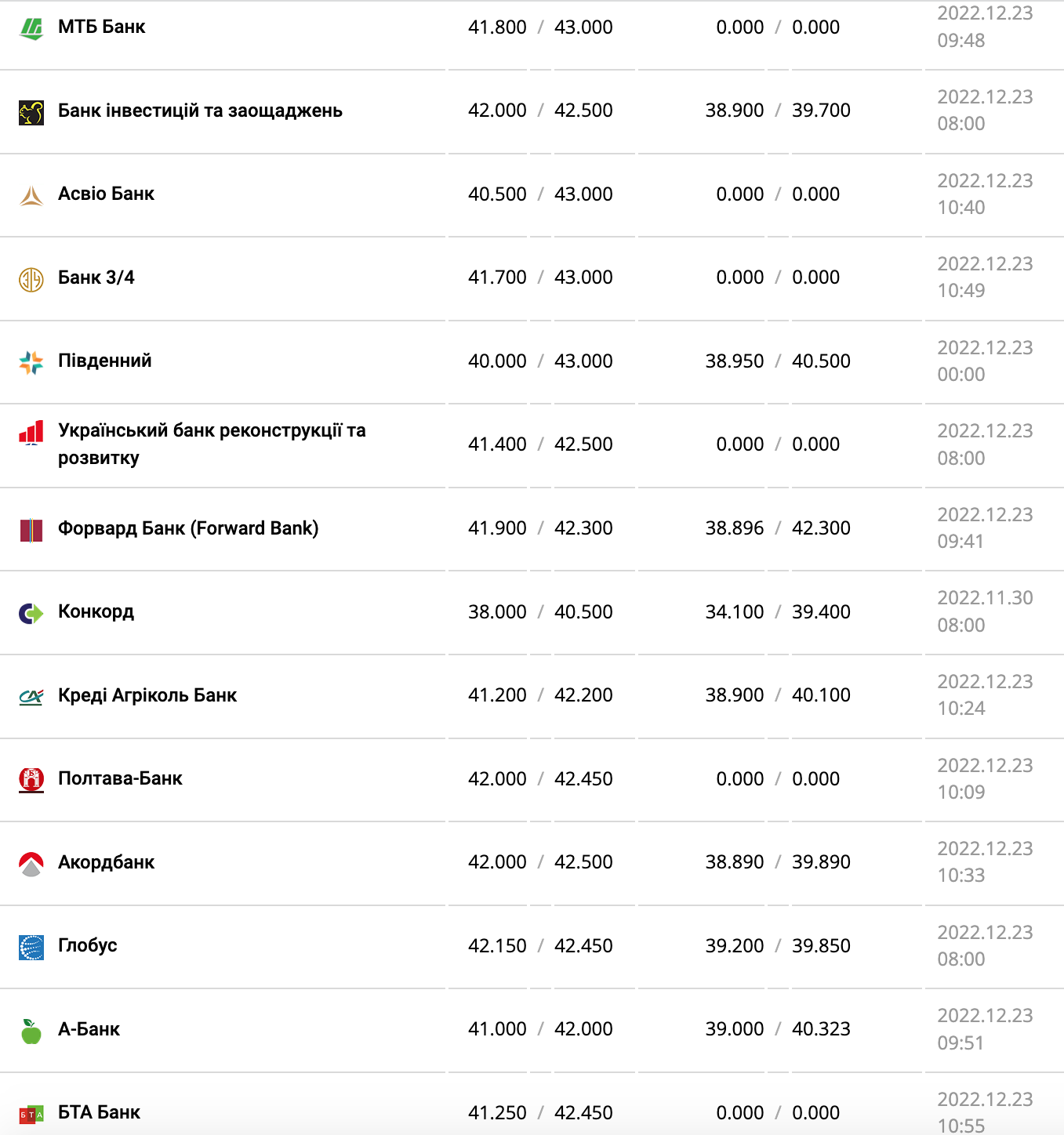Viewport: 1064px width, 1135px height.
Task: Open the Акордбанк bank name link
Action: pos(106,862)
